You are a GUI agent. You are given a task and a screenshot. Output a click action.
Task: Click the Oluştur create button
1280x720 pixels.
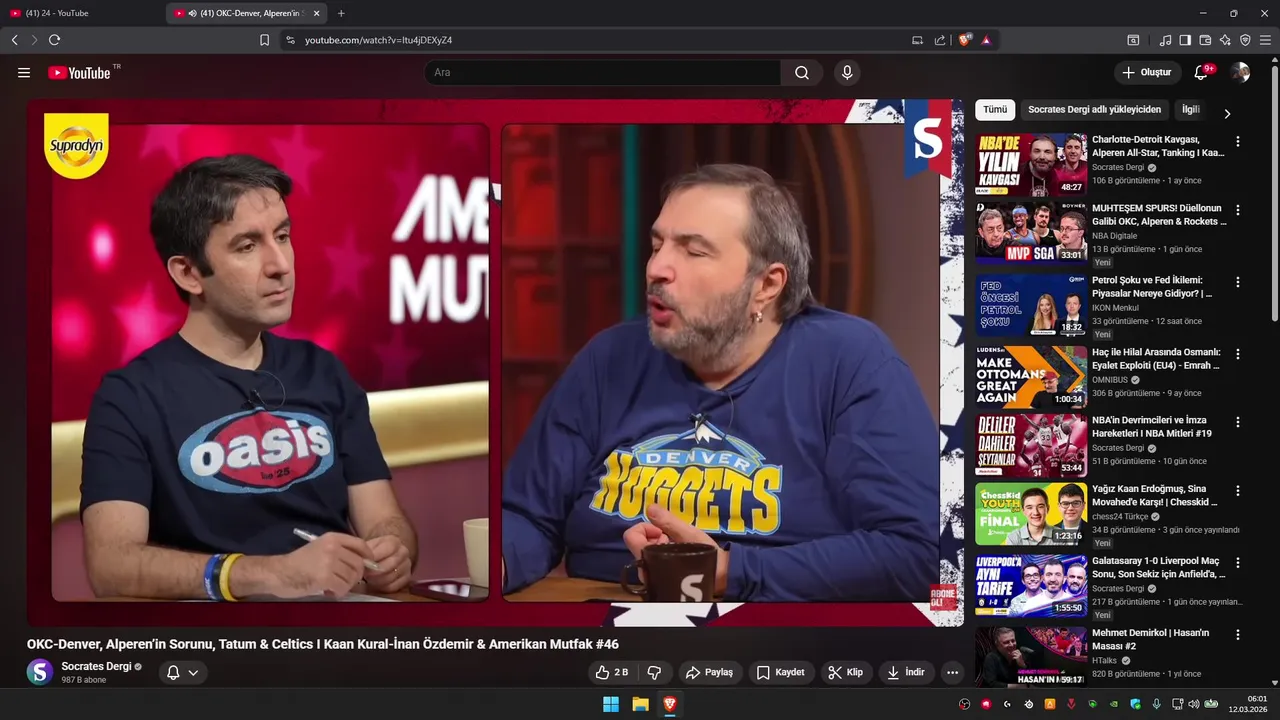1146,72
